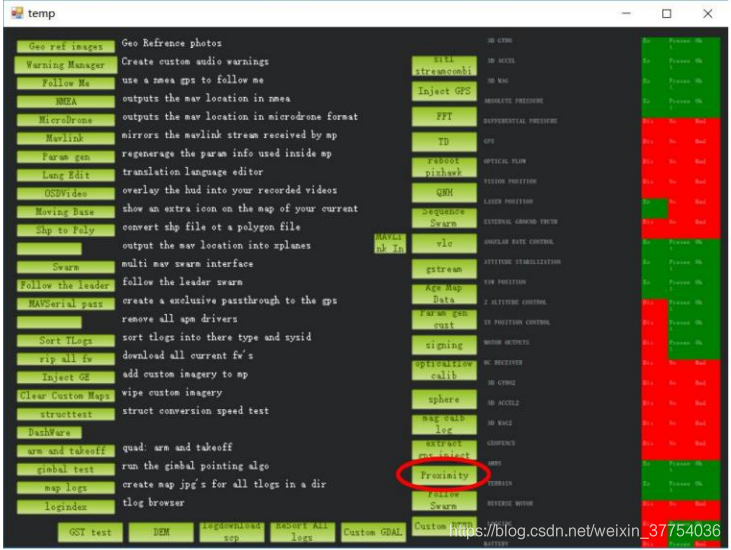731x550 pixels.
Task: Launch the OSDVideo overlay tool
Action: [x=66, y=193]
